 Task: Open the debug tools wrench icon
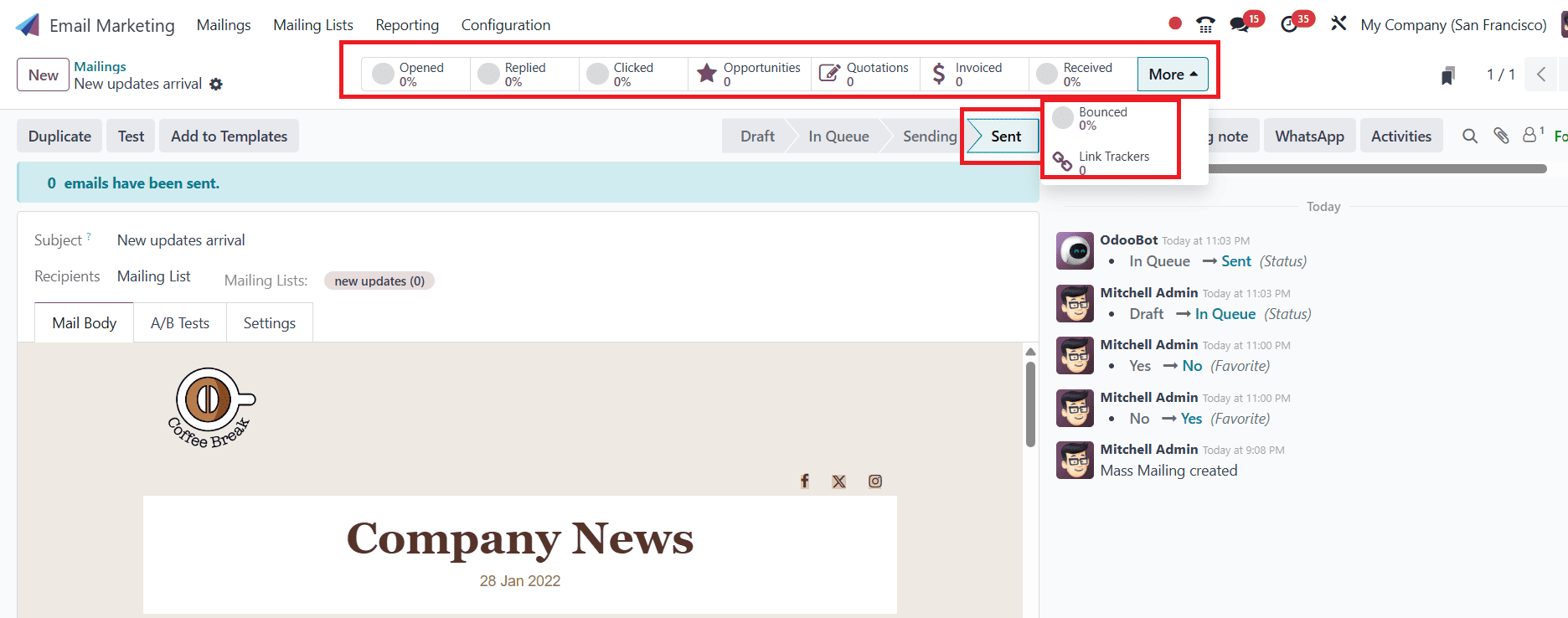pos(1338,24)
